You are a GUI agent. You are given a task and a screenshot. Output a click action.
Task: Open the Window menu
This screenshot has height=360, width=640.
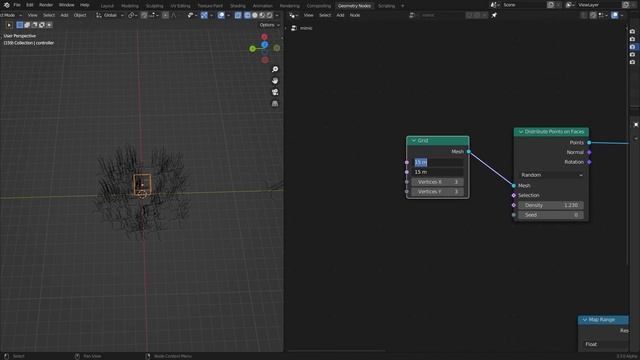coord(67,5)
